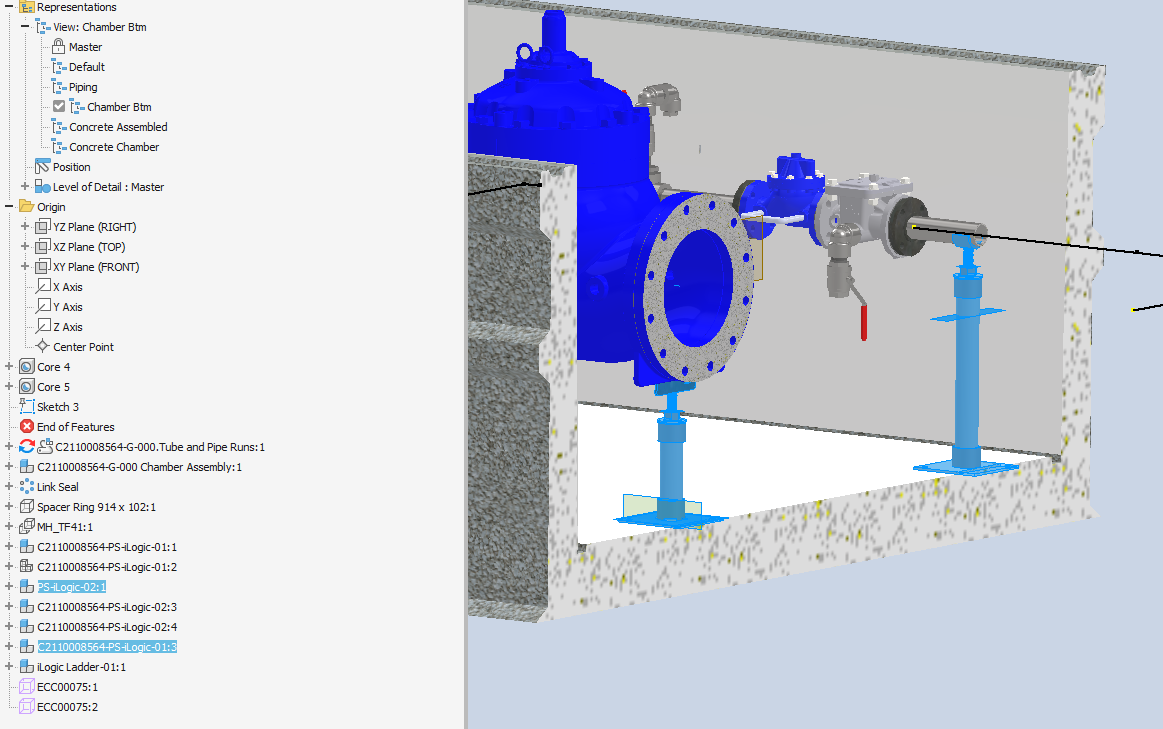The width and height of the screenshot is (1163, 729).
Task: Select the Sketch 3 icon
Action: click(28, 406)
